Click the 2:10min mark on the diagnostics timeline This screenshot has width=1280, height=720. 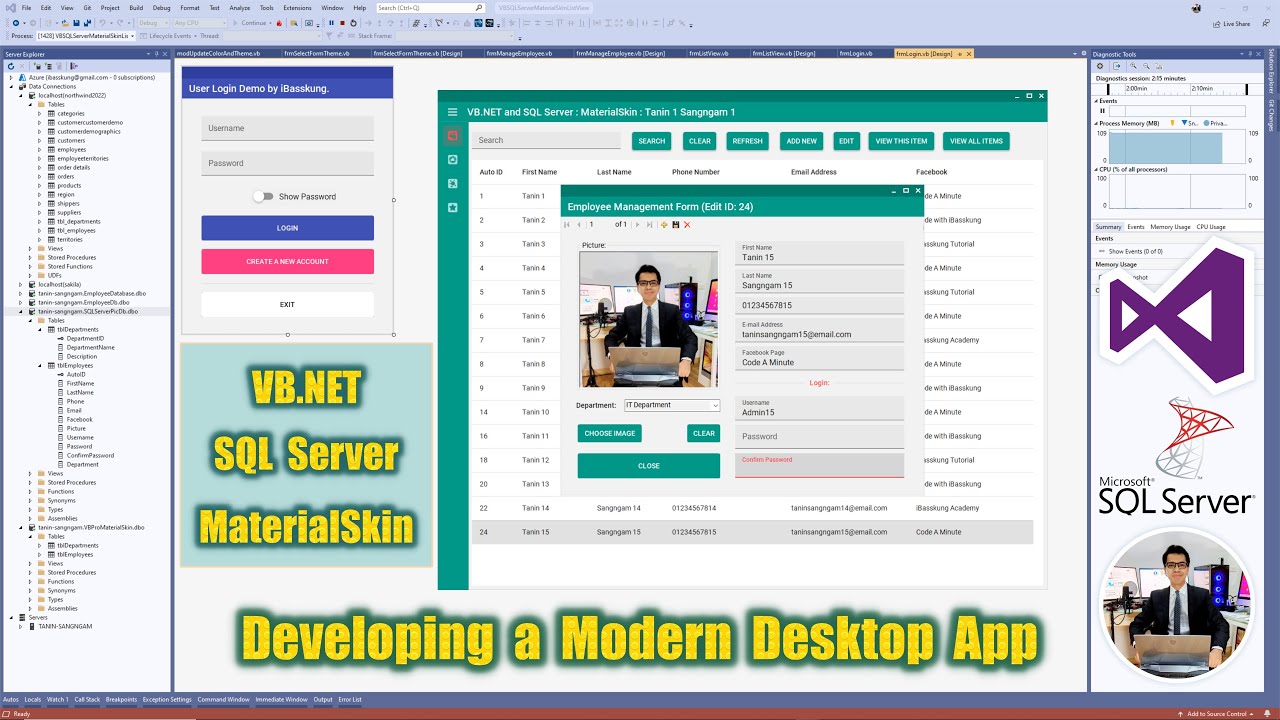pos(1201,88)
